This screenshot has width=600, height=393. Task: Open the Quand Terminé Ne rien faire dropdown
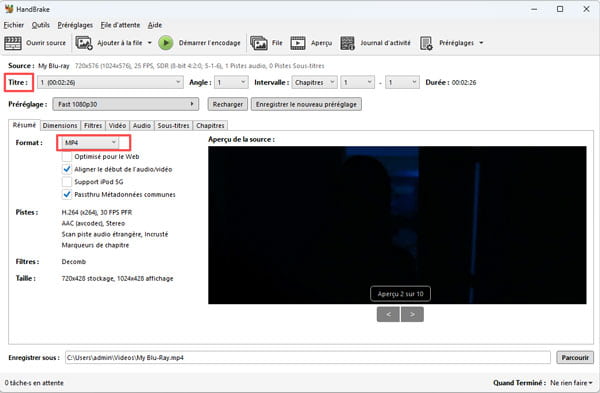pos(571,383)
